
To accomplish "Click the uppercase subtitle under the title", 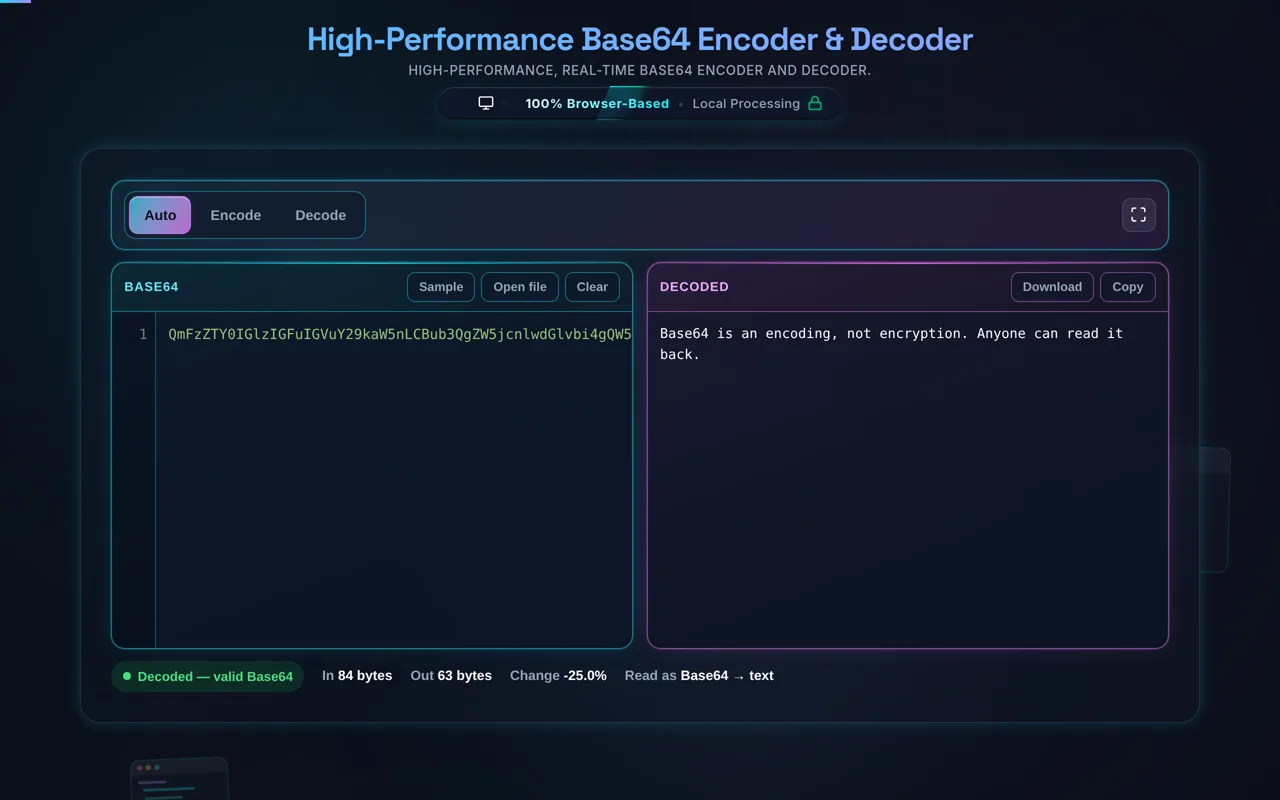I will click(640, 71).
